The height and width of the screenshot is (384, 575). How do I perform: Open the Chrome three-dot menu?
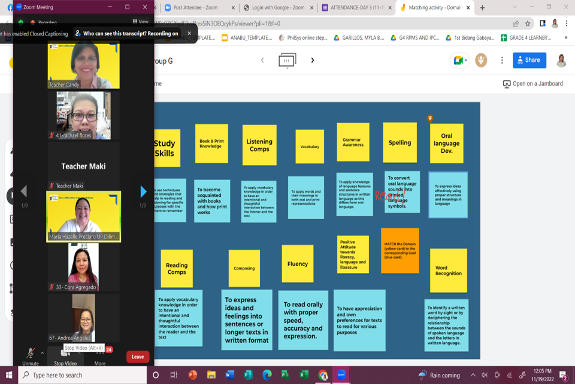coord(567,23)
